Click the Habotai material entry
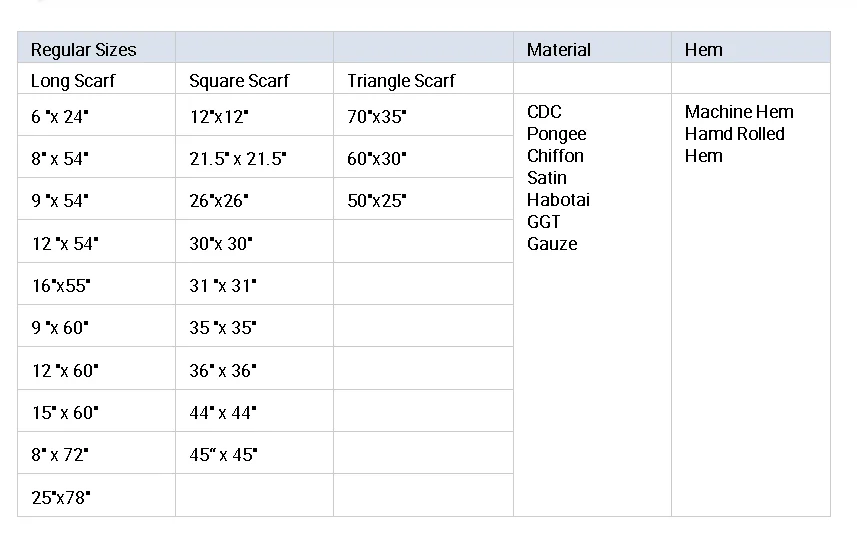 point(558,200)
